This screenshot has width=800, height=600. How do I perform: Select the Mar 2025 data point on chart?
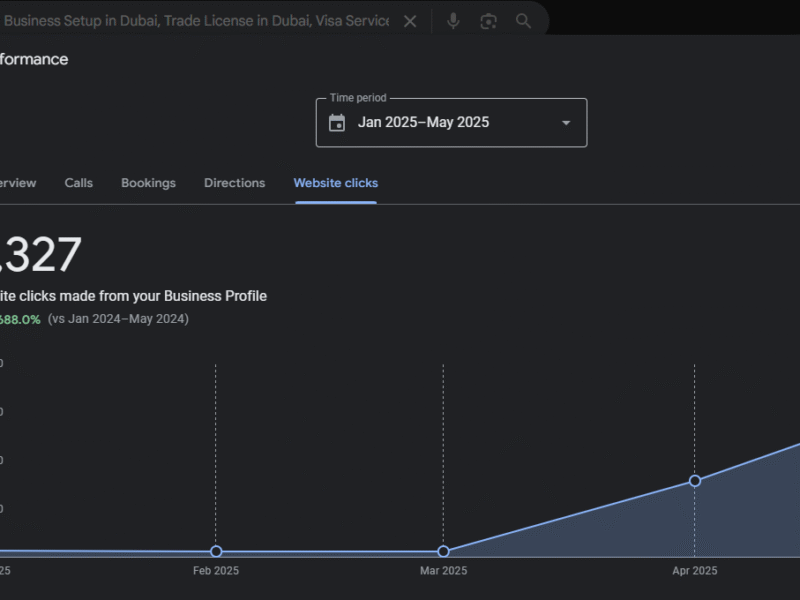pos(443,552)
